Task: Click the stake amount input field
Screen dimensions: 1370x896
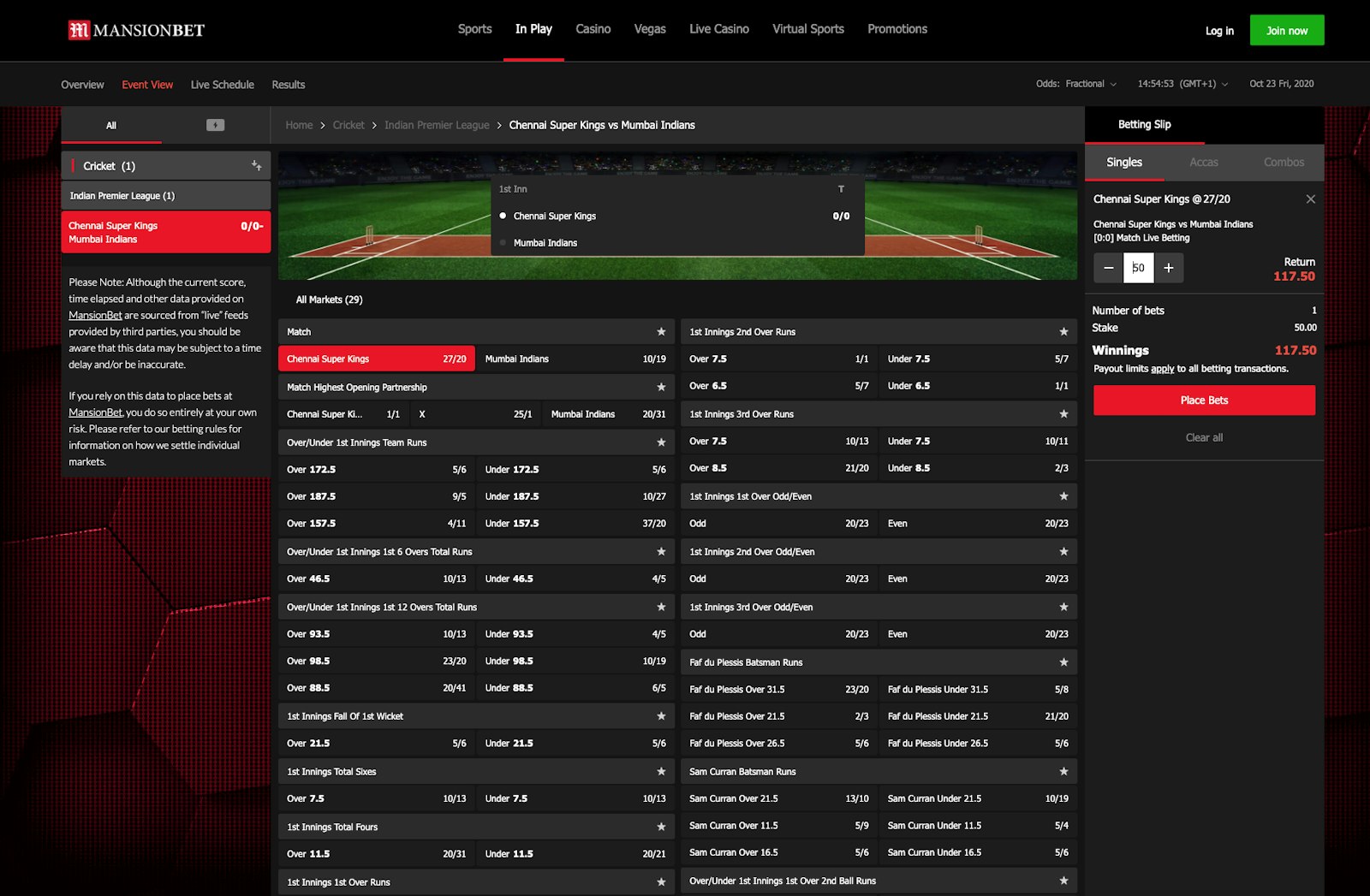Action: coord(1138,268)
